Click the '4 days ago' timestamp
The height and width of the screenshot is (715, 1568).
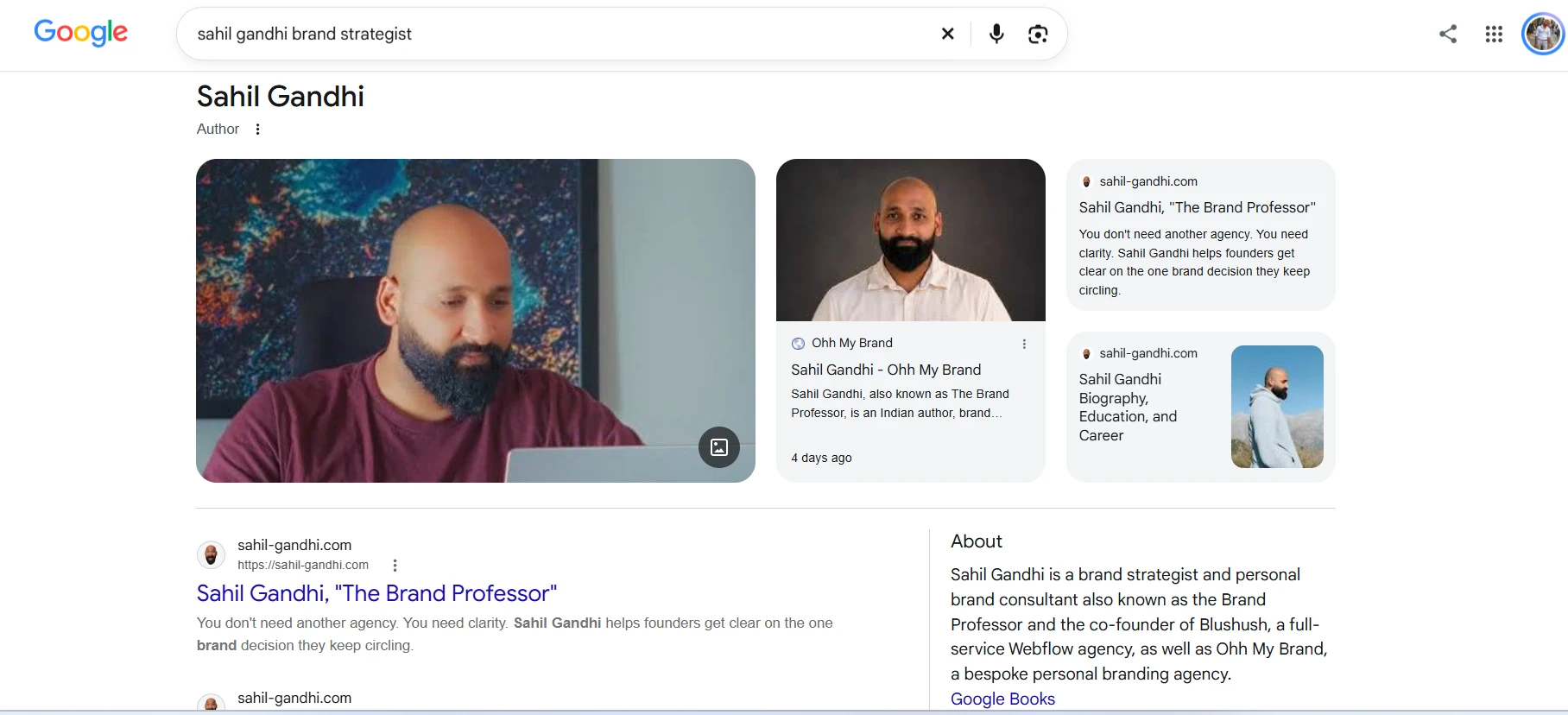click(x=821, y=458)
